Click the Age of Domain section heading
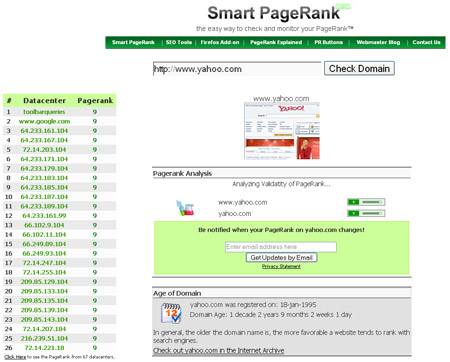Image resolution: width=450 pixels, height=362 pixels. pyautogui.click(x=177, y=293)
